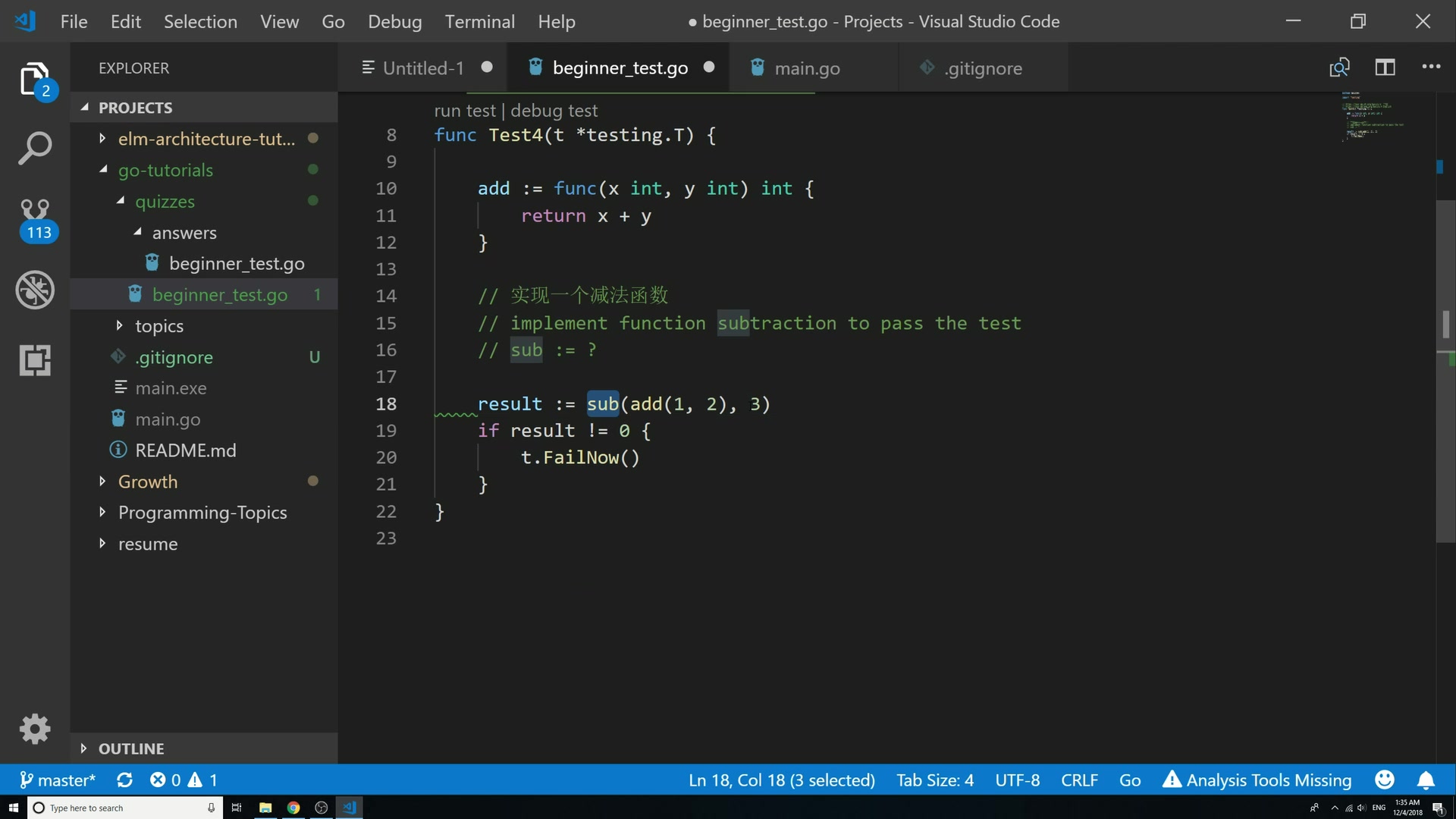
Task: Click the split editor icon in toolbar
Action: (x=1385, y=67)
